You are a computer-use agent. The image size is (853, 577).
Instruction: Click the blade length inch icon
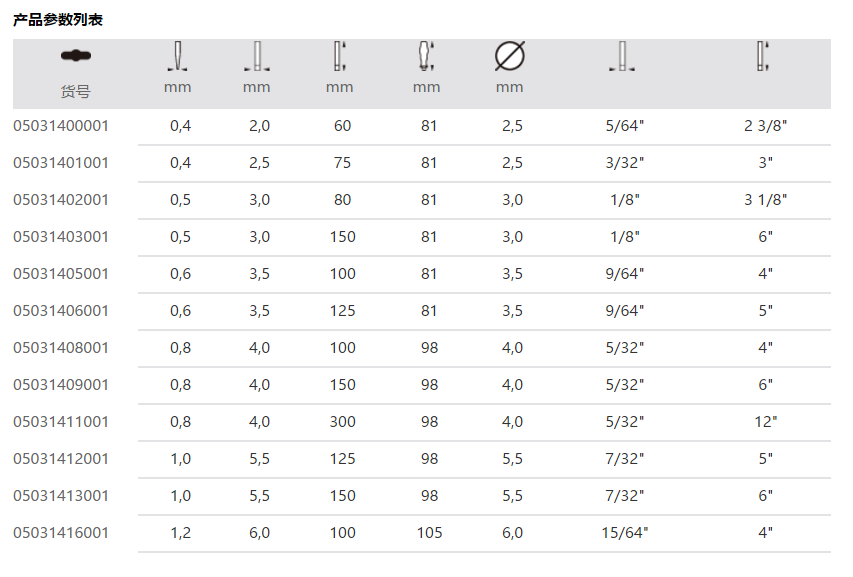764,57
